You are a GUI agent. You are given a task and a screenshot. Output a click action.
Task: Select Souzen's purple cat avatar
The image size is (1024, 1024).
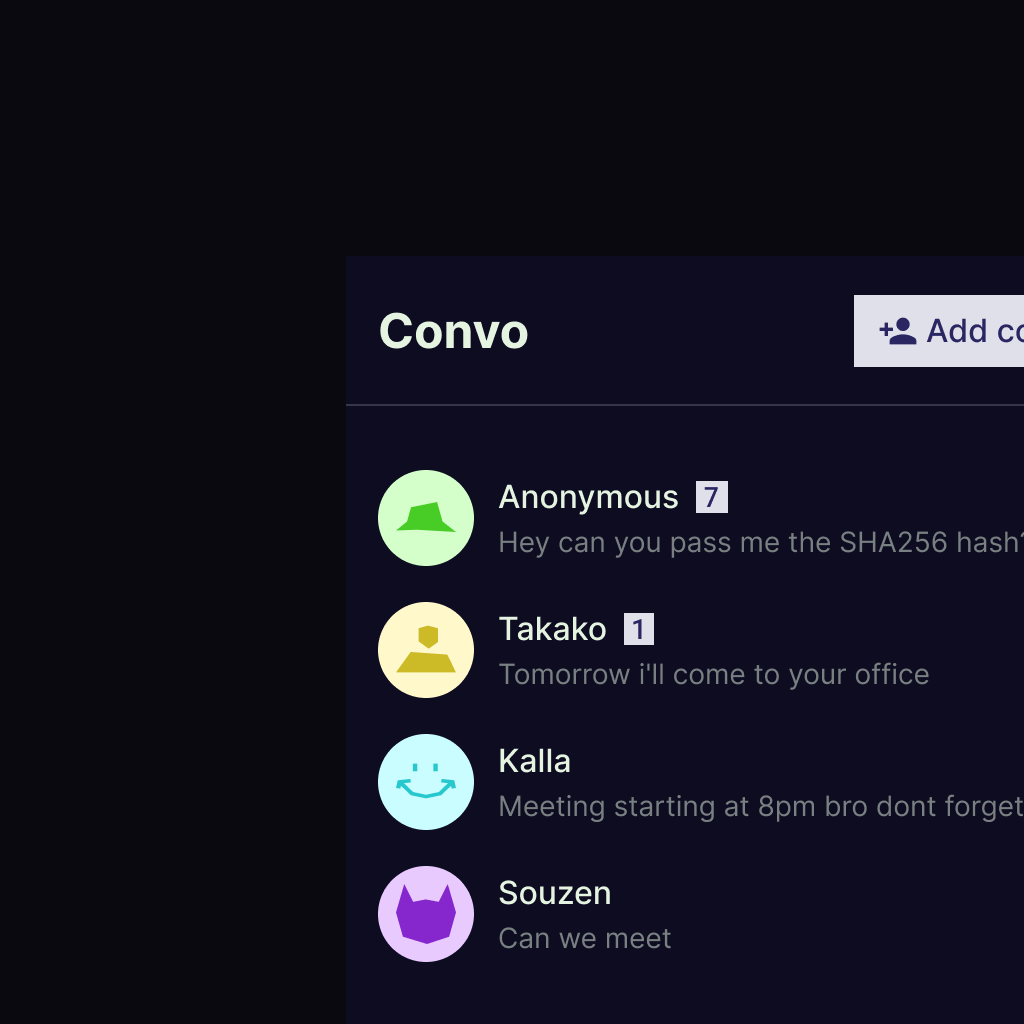pos(426,914)
